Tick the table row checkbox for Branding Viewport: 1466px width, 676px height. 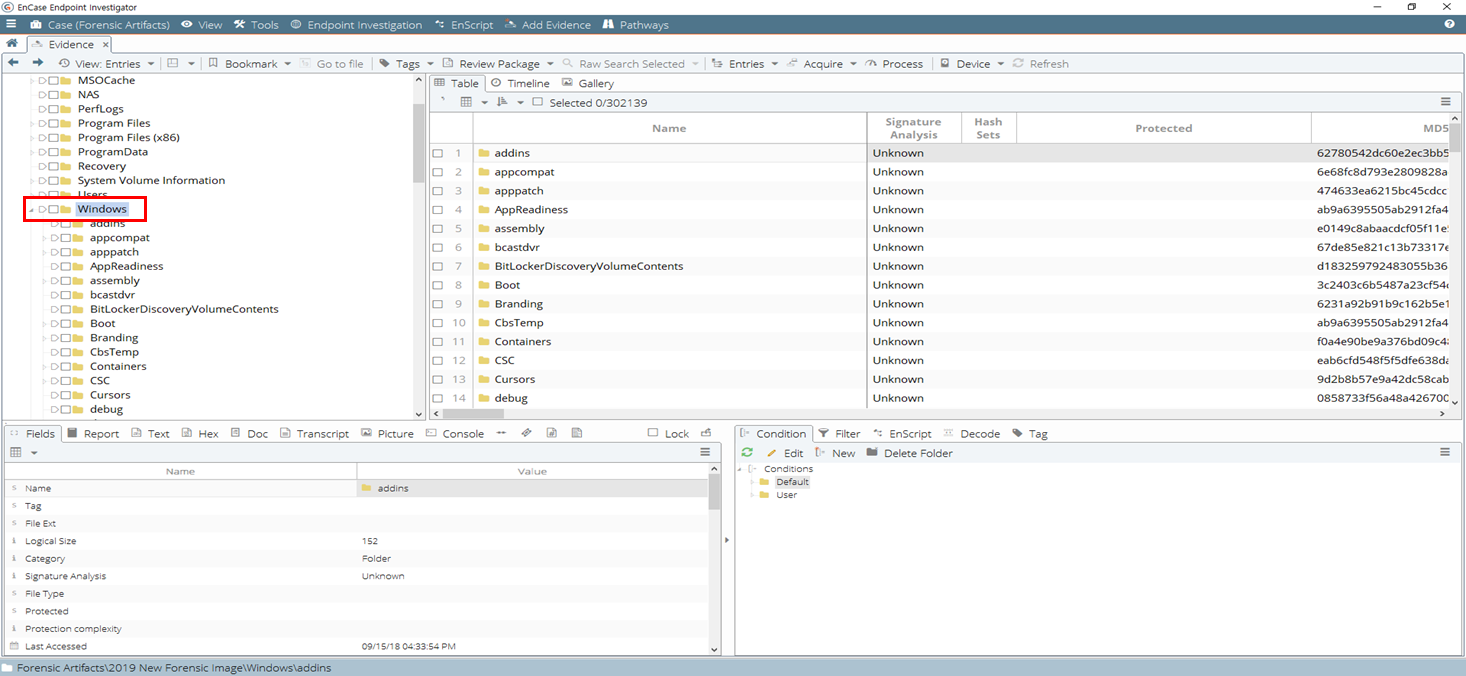(438, 304)
